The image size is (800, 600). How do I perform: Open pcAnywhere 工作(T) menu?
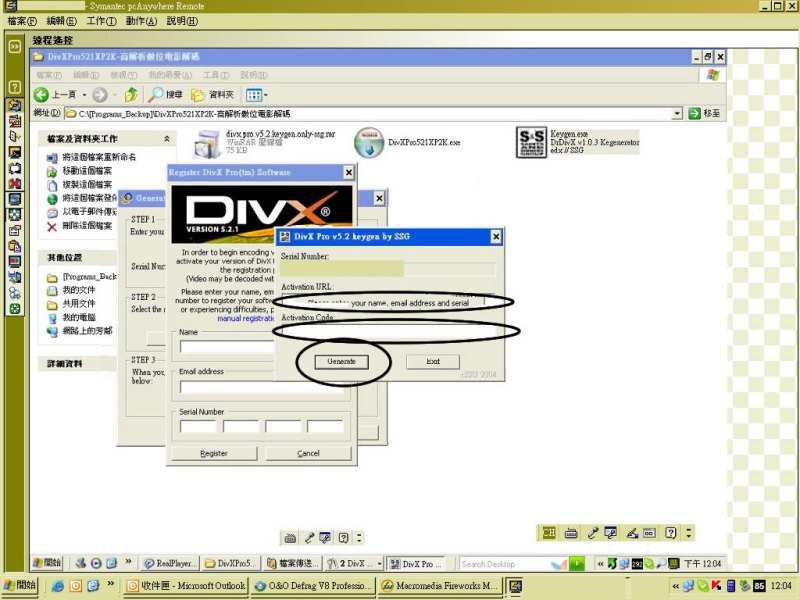pos(101,21)
